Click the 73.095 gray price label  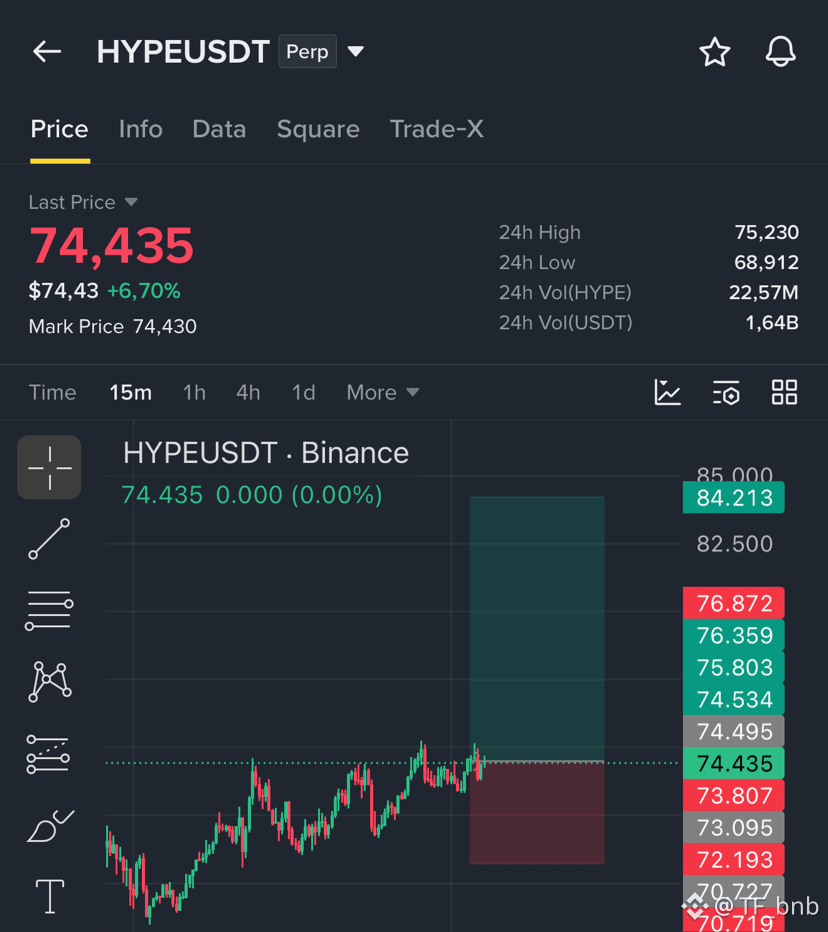pyautogui.click(x=733, y=827)
